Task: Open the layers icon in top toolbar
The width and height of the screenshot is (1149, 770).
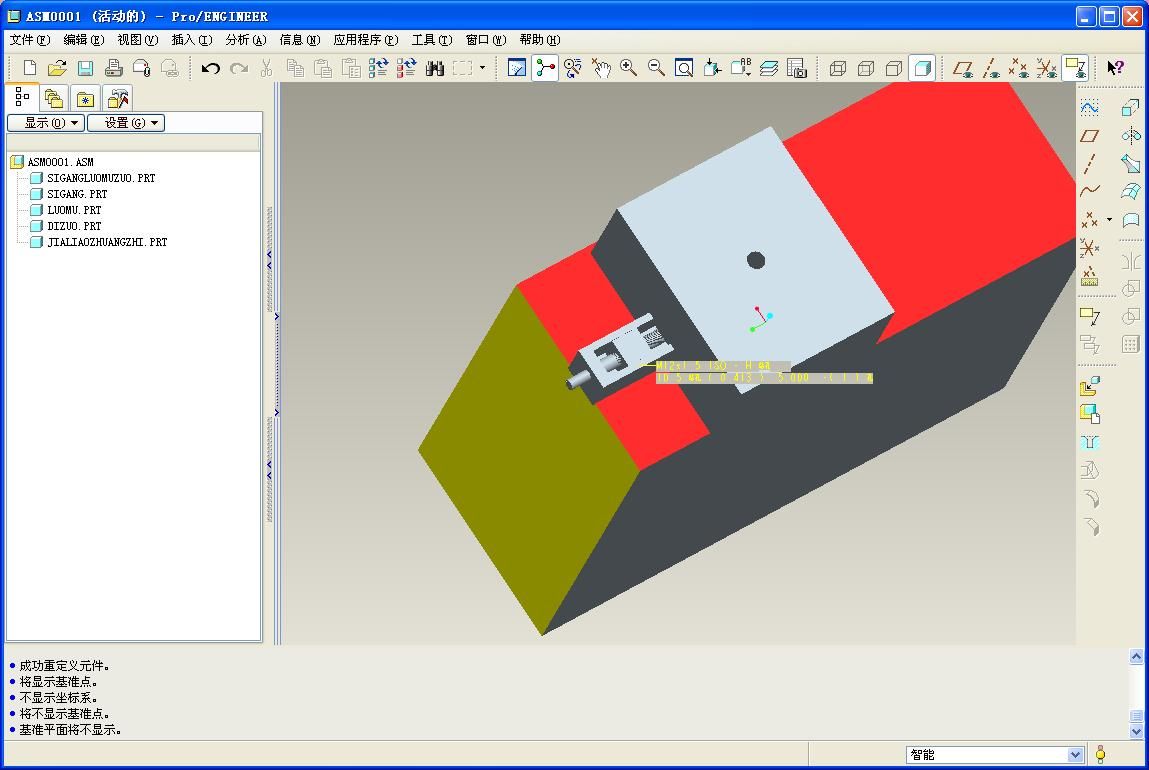Action: click(x=769, y=68)
